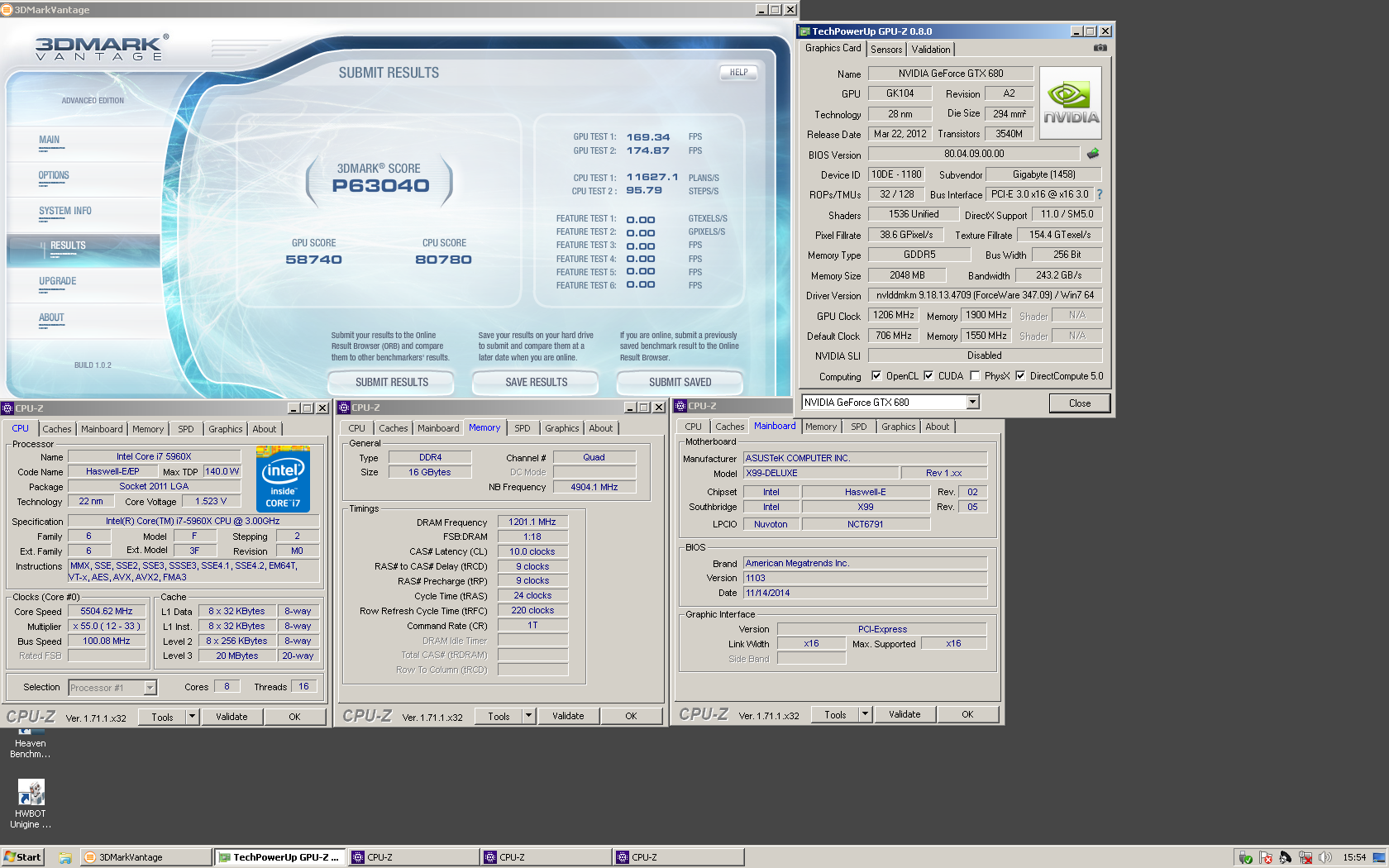
Task: Click the P63040 3DMark score
Action: (x=380, y=186)
